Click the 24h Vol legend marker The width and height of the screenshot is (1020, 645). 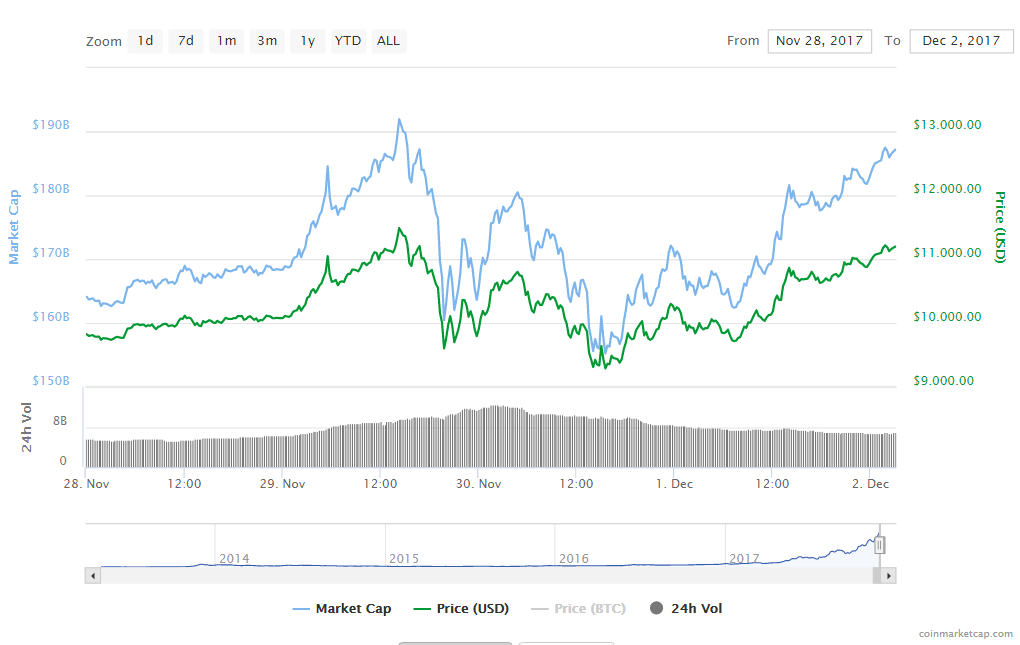[655, 608]
